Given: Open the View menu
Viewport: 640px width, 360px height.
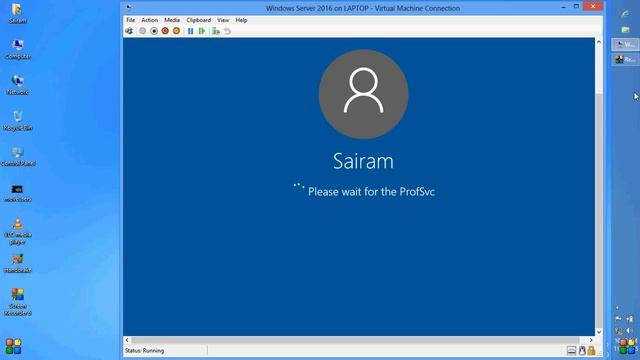Looking at the screenshot, I should [223, 20].
